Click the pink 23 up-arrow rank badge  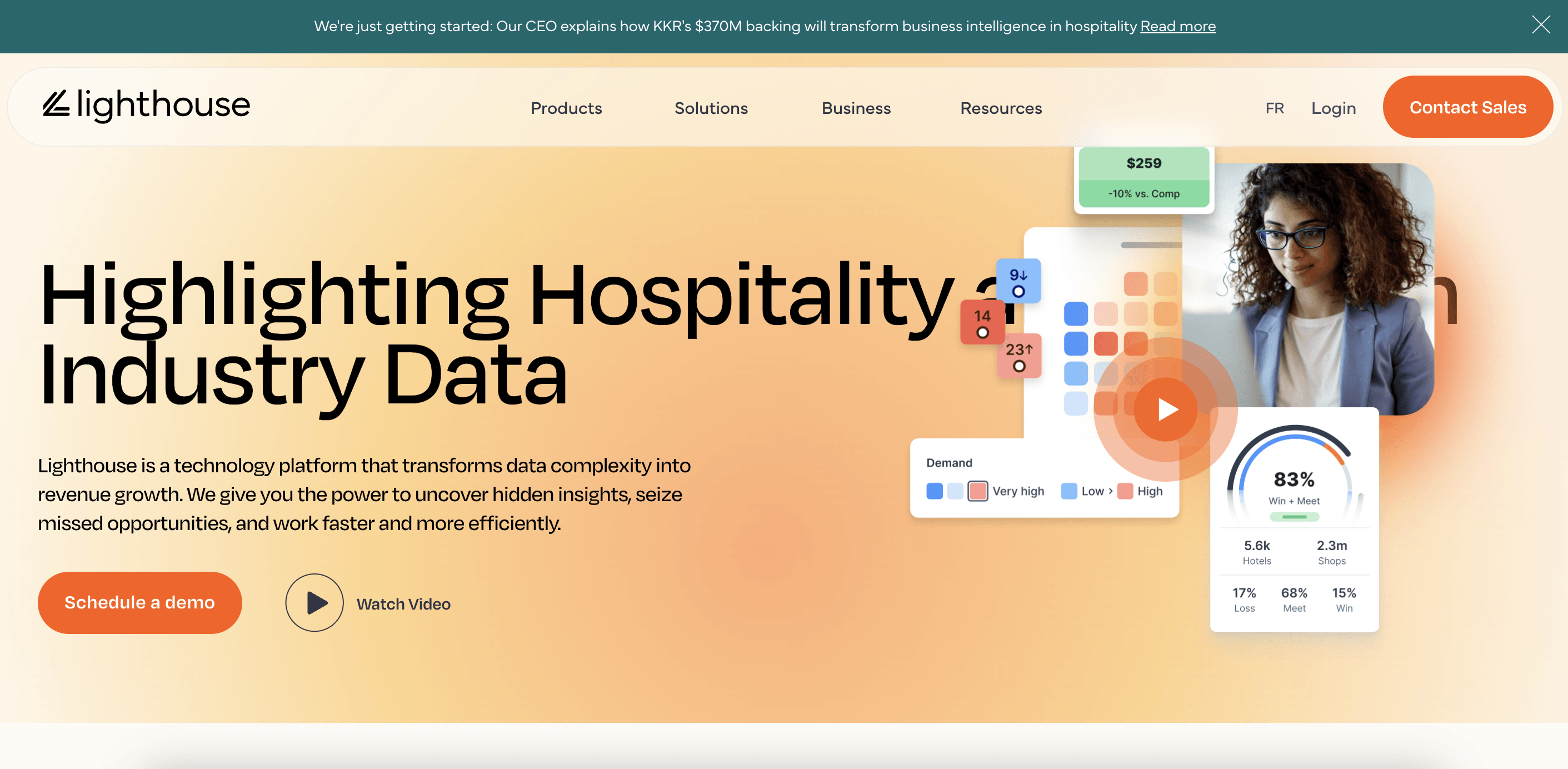1018,356
